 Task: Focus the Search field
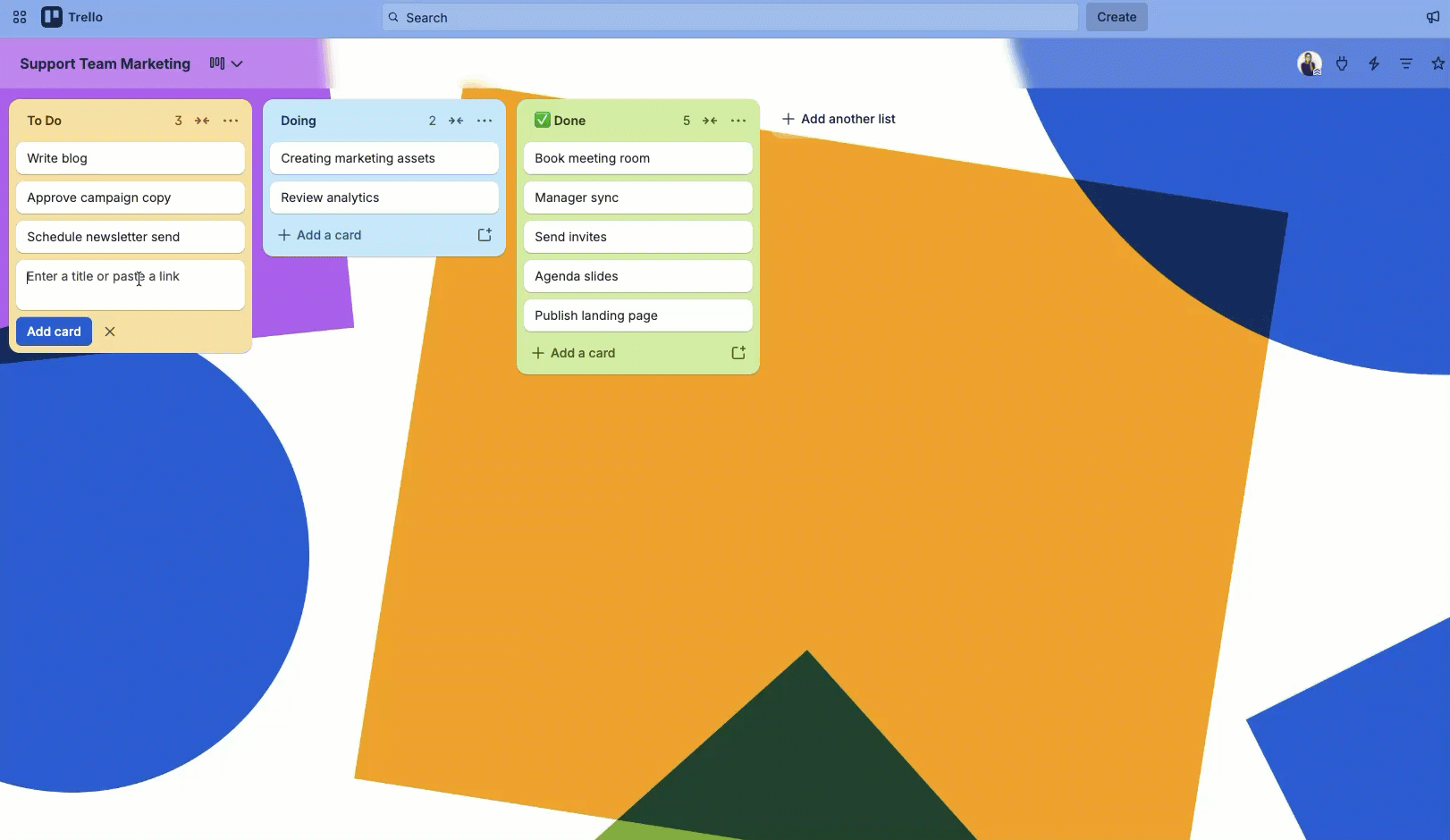(730, 17)
